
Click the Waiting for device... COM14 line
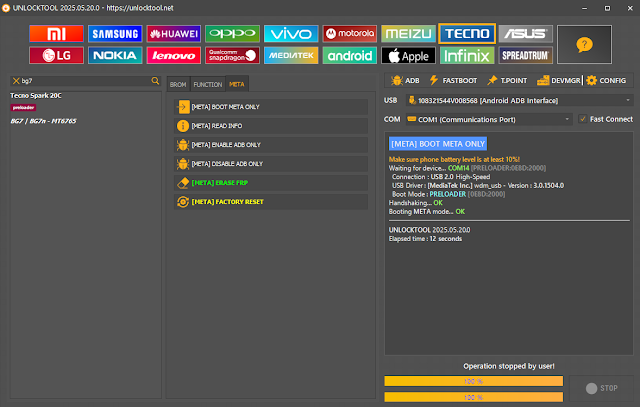(467, 168)
